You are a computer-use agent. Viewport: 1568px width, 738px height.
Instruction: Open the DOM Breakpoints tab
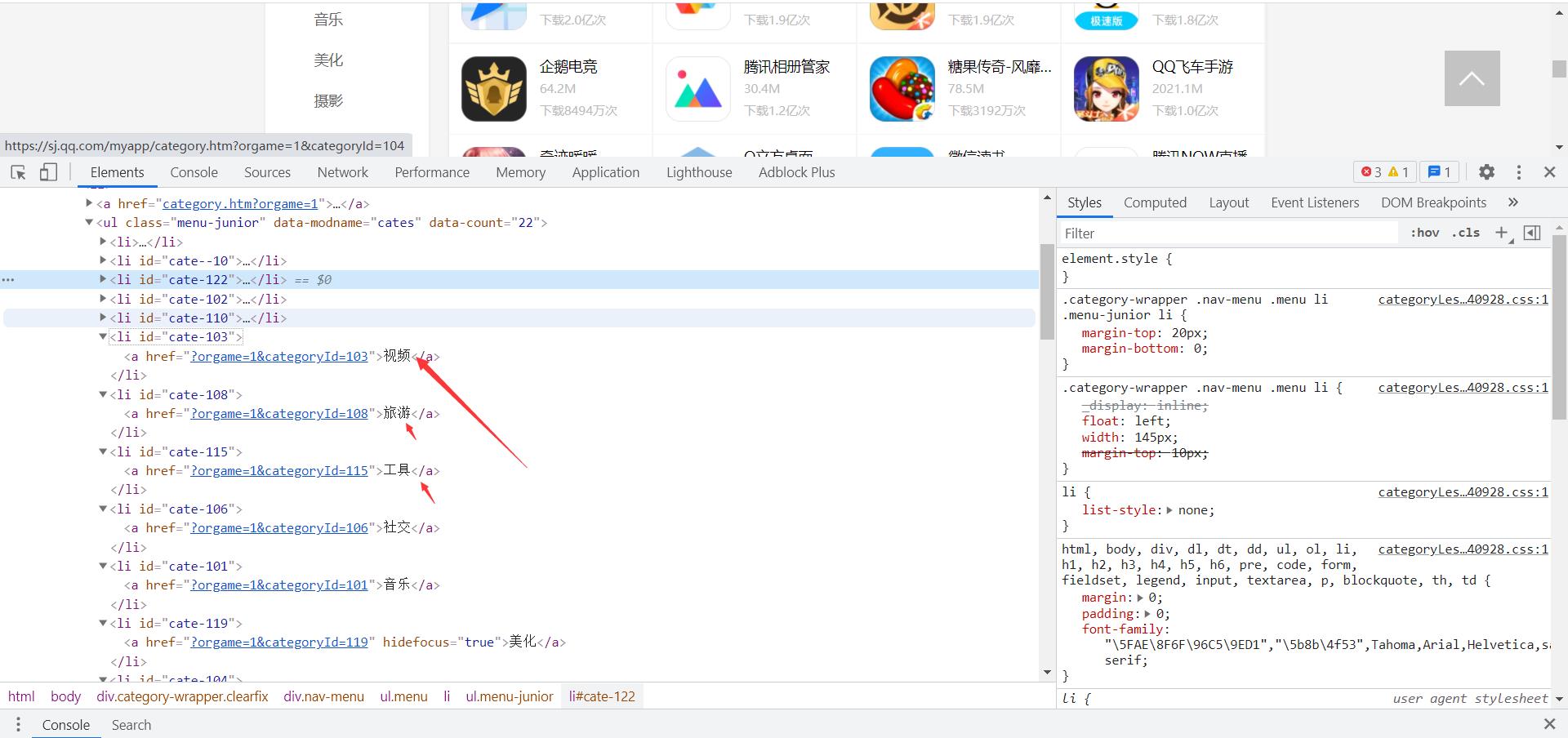(x=1433, y=202)
